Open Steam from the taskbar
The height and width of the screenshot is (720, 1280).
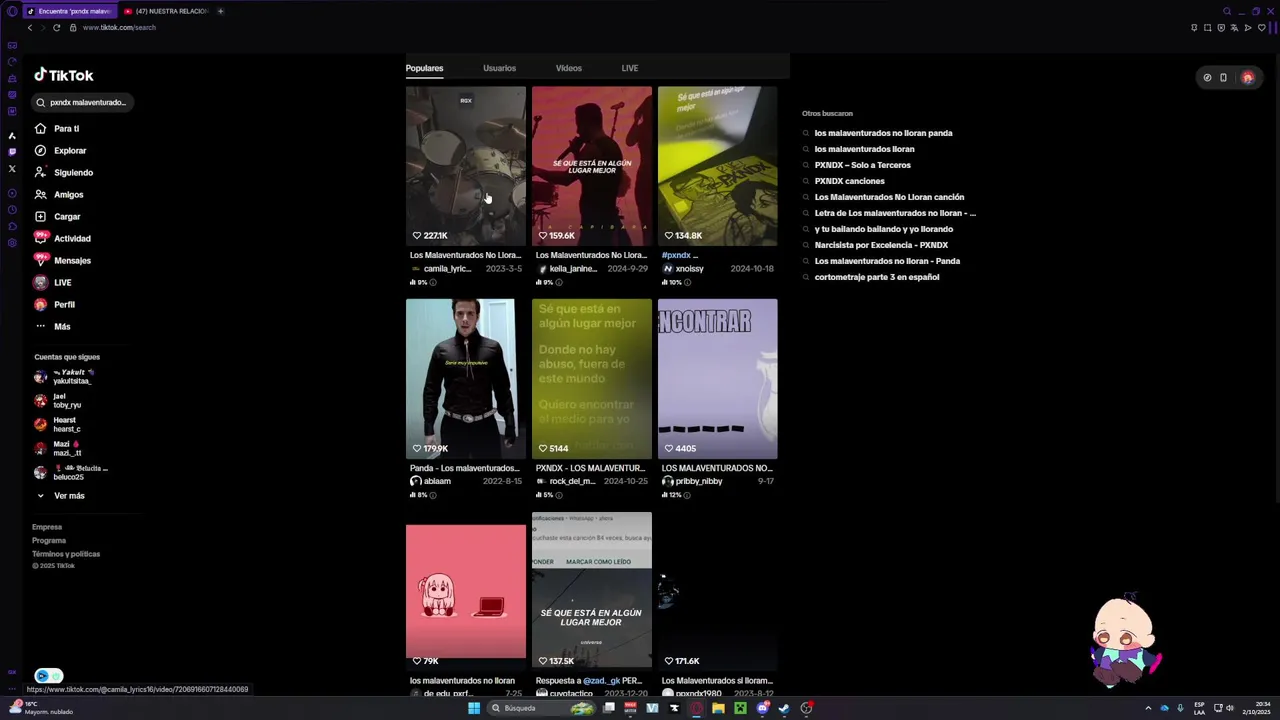click(x=784, y=708)
